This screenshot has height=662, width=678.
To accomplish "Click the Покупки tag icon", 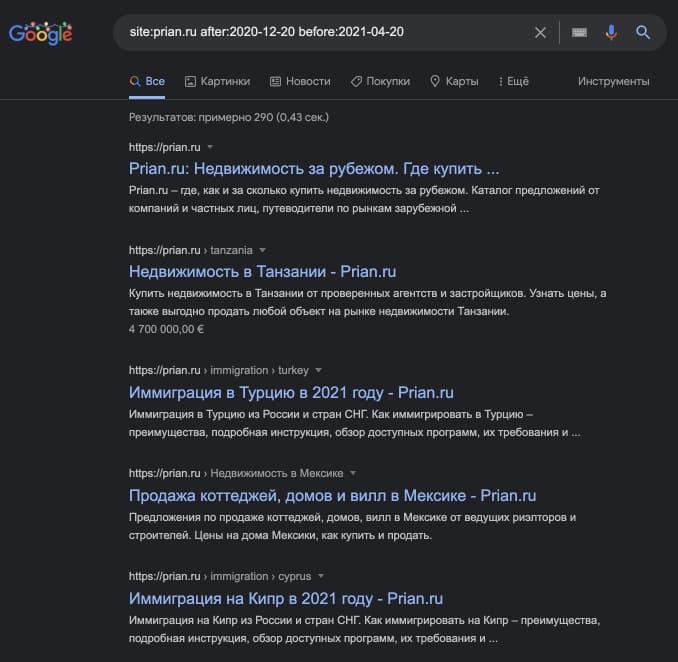I will (x=356, y=81).
